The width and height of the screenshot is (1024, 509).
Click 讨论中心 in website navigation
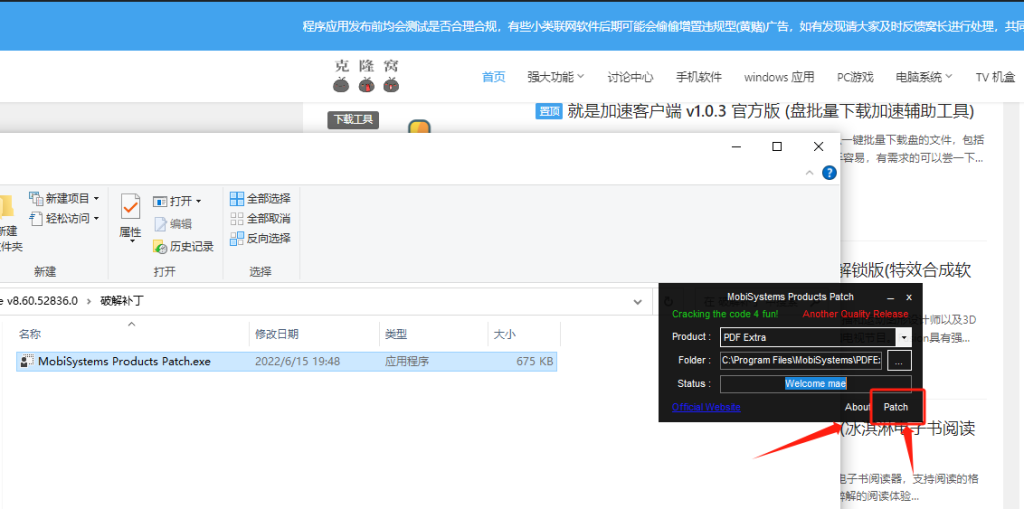tap(630, 77)
